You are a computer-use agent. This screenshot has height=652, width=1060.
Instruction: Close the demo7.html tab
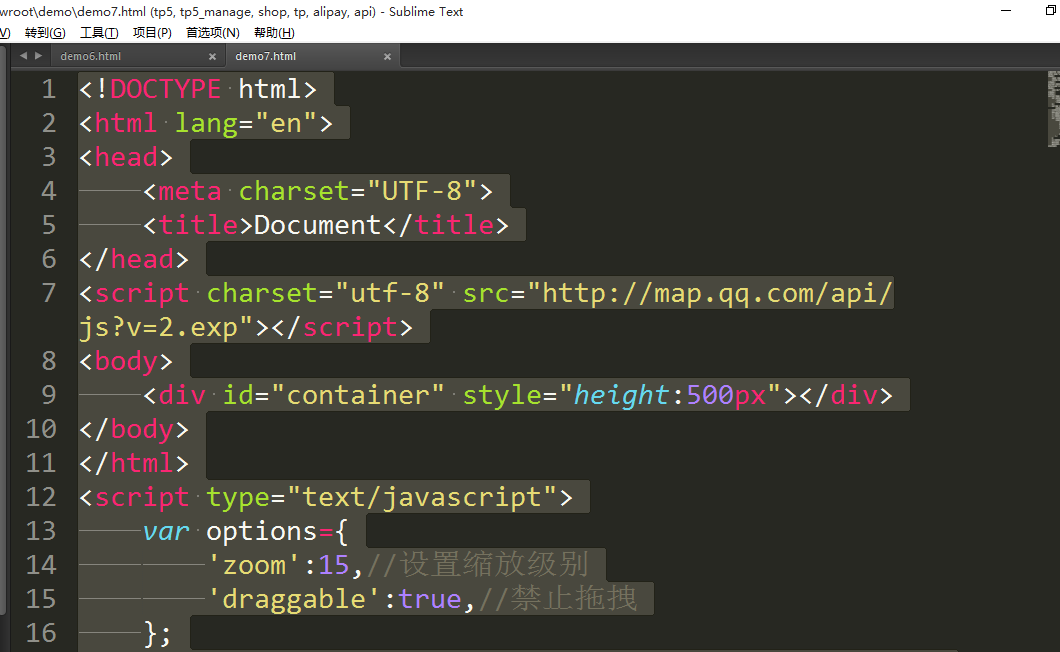pos(388,57)
